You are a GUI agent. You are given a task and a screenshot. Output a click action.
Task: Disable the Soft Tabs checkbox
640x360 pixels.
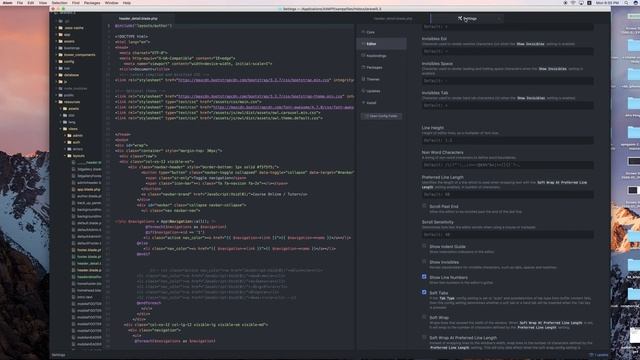pyautogui.click(x=424, y=292)
